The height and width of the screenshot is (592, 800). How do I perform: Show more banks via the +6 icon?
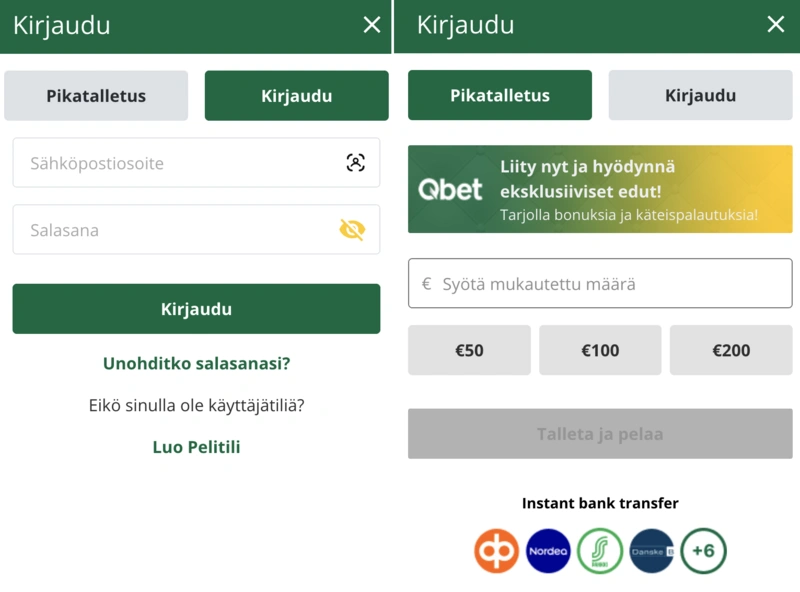point(703,551)
